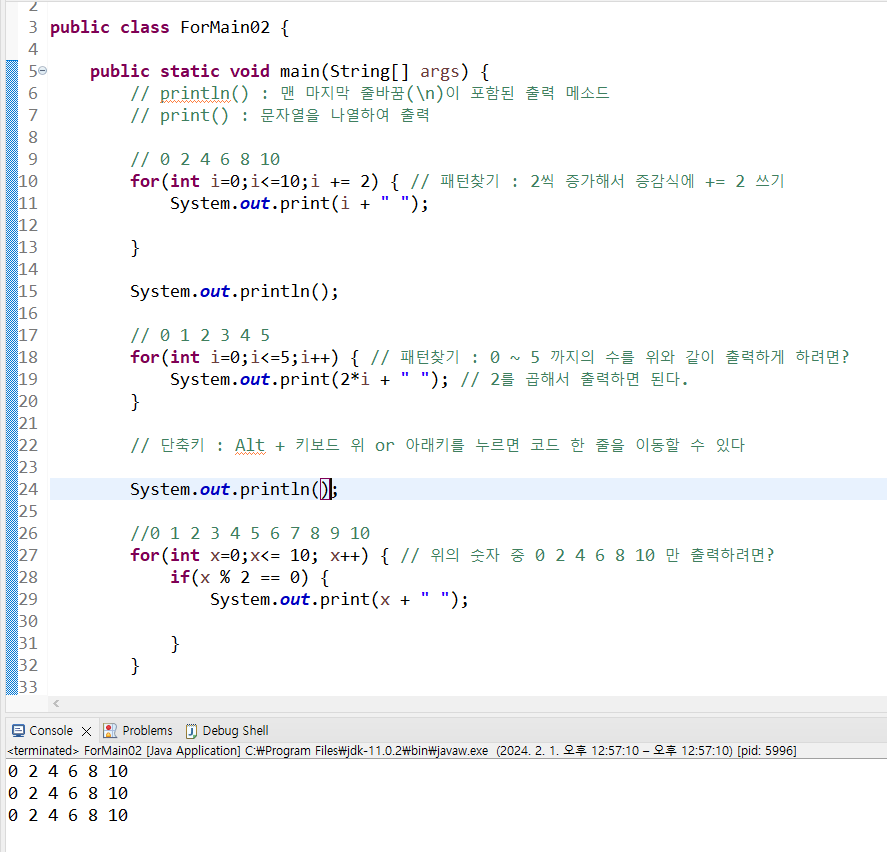Click the horizontal scrollbar left arrow

click(56, 703)
